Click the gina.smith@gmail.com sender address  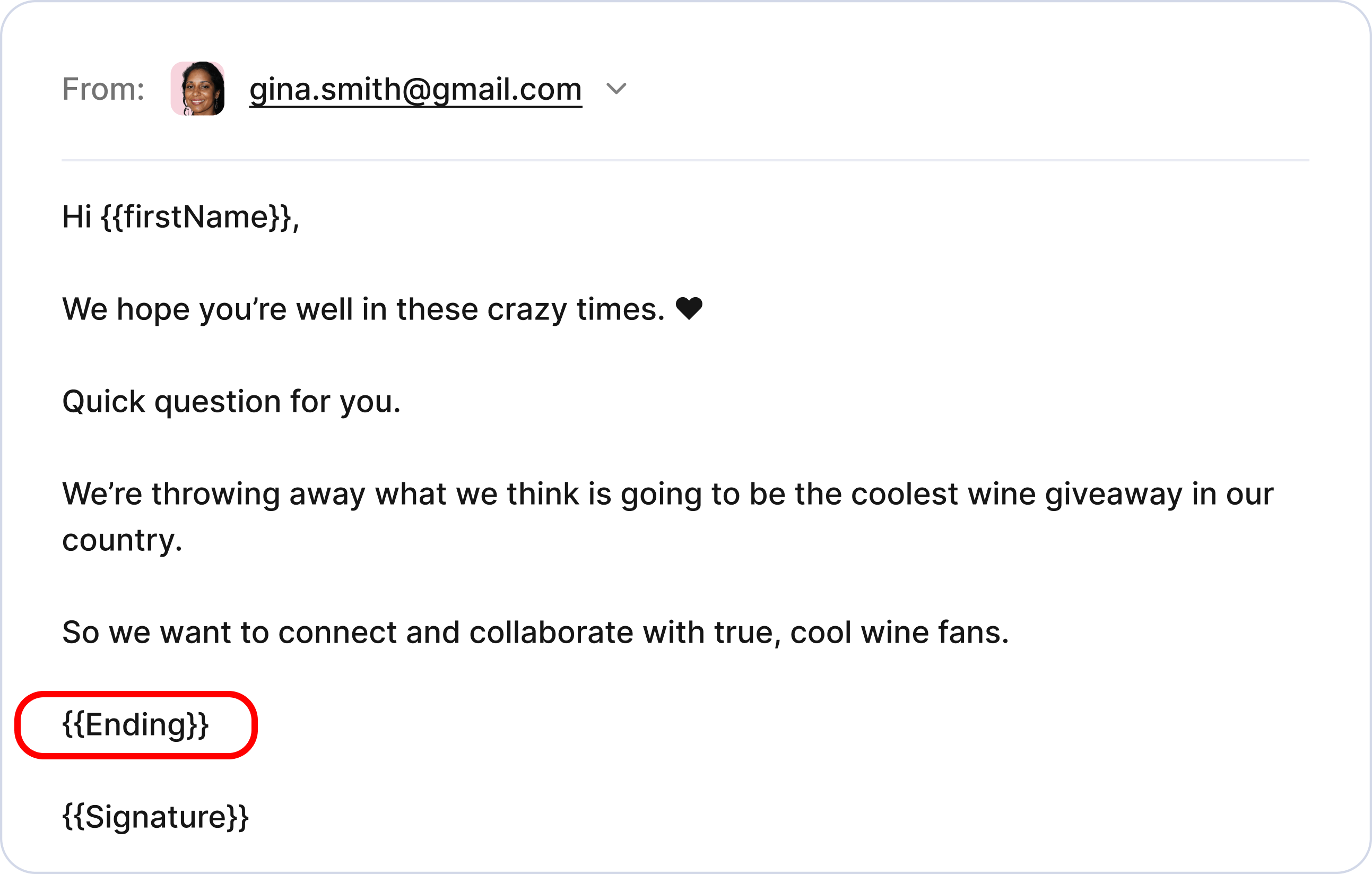415,90
